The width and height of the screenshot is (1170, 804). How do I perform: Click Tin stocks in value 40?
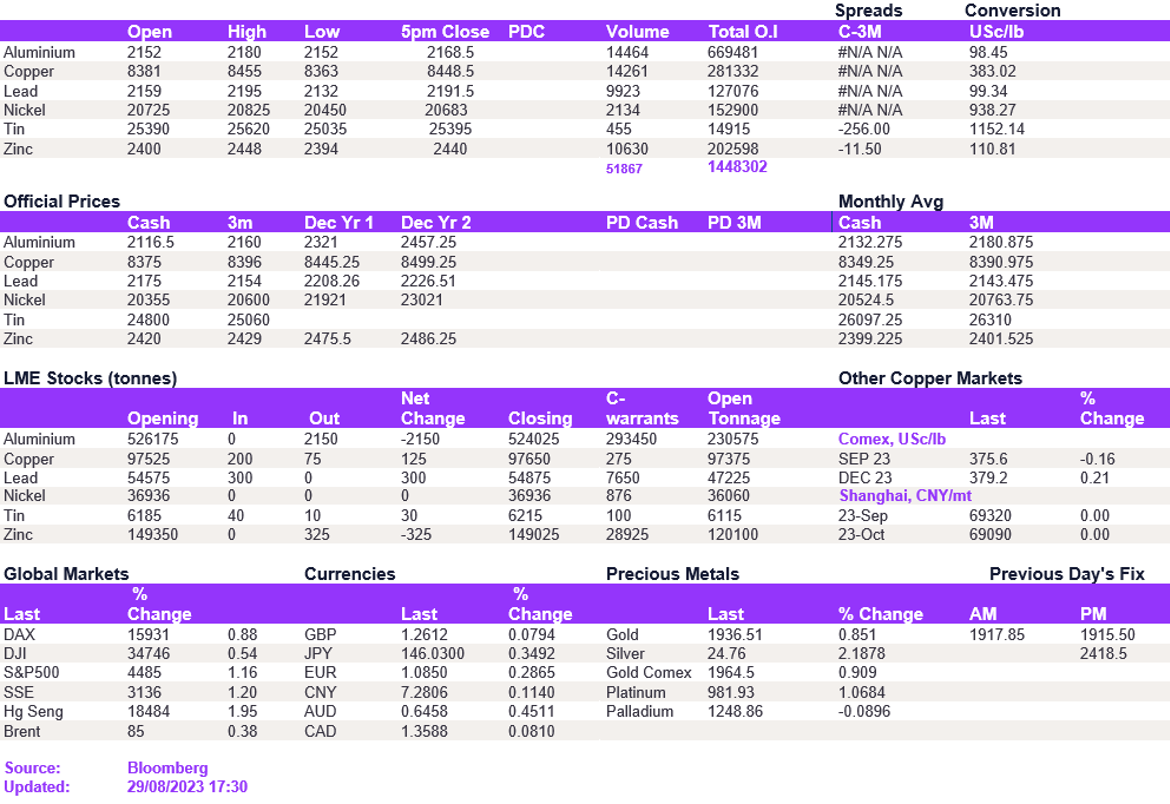236,516
